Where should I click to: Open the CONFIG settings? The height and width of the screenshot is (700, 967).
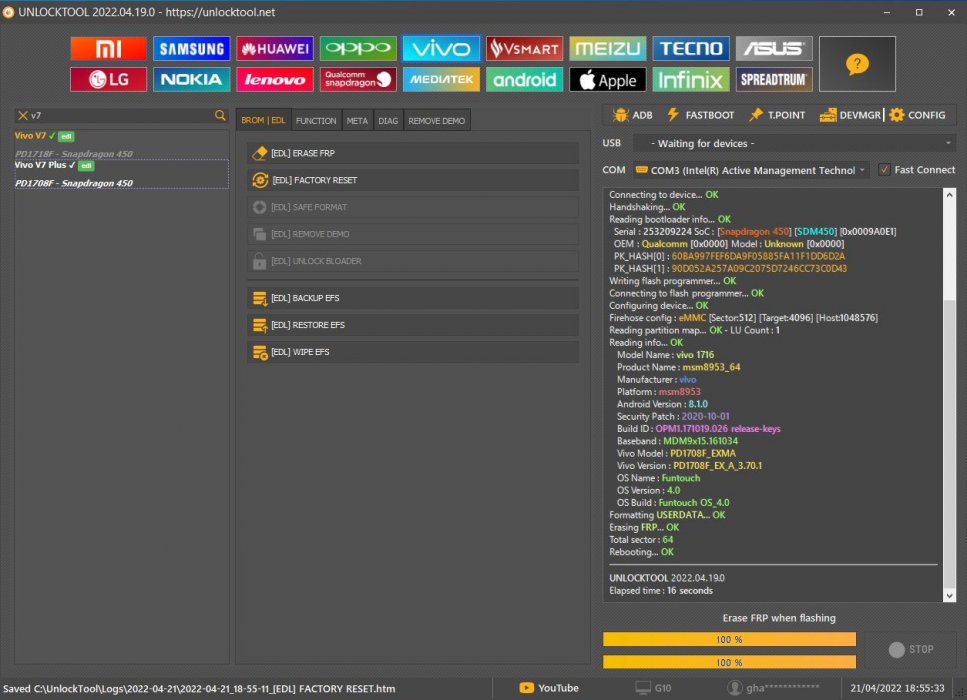click(918, 115)
